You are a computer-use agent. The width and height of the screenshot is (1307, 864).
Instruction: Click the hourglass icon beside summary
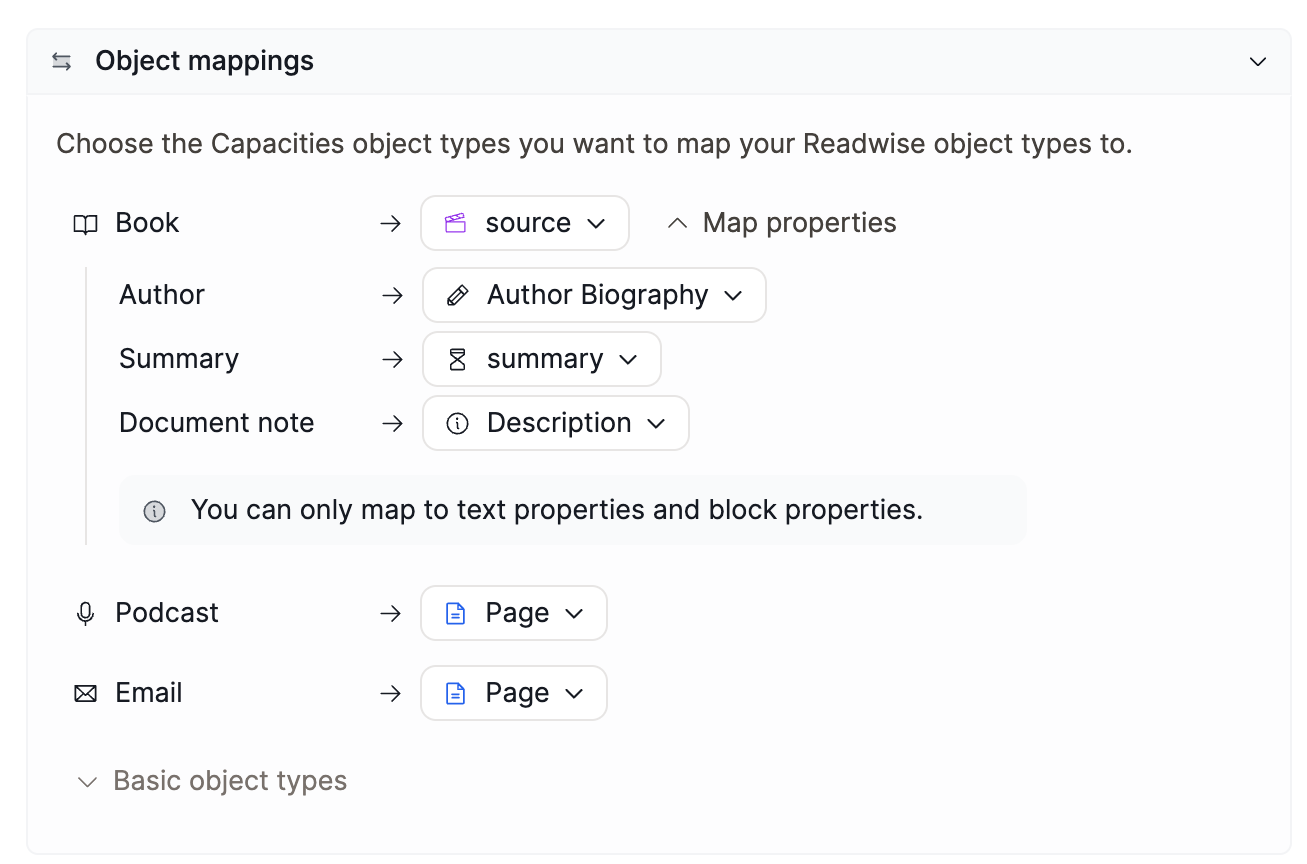point(458,359)
